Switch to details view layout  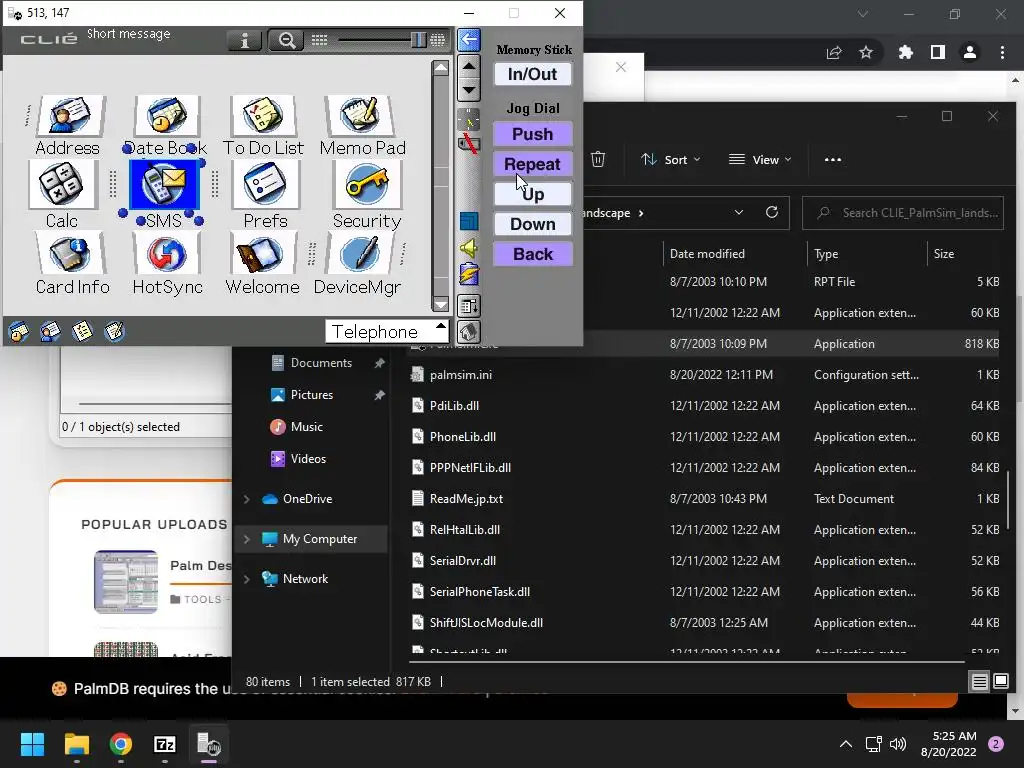[979, 682]
